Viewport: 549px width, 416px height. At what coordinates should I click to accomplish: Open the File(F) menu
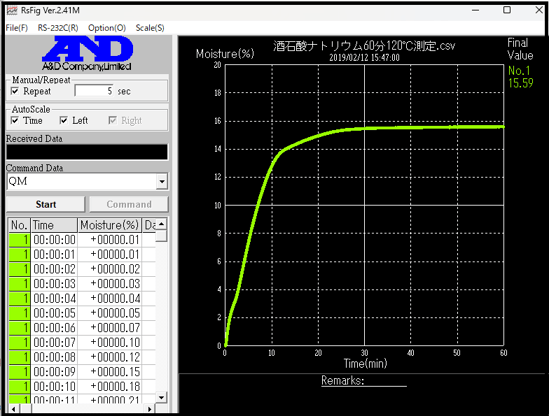click(x=17, y=28)
